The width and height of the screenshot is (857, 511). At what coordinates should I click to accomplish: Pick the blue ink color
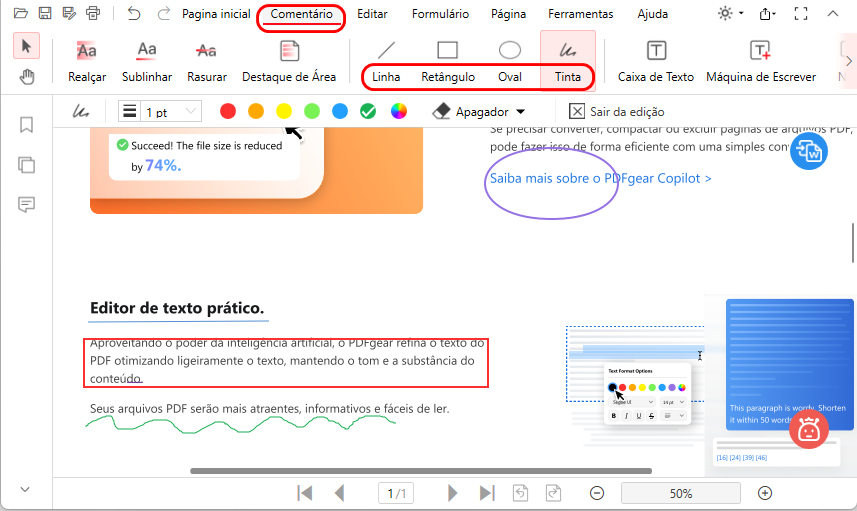[x=340, y=111]
